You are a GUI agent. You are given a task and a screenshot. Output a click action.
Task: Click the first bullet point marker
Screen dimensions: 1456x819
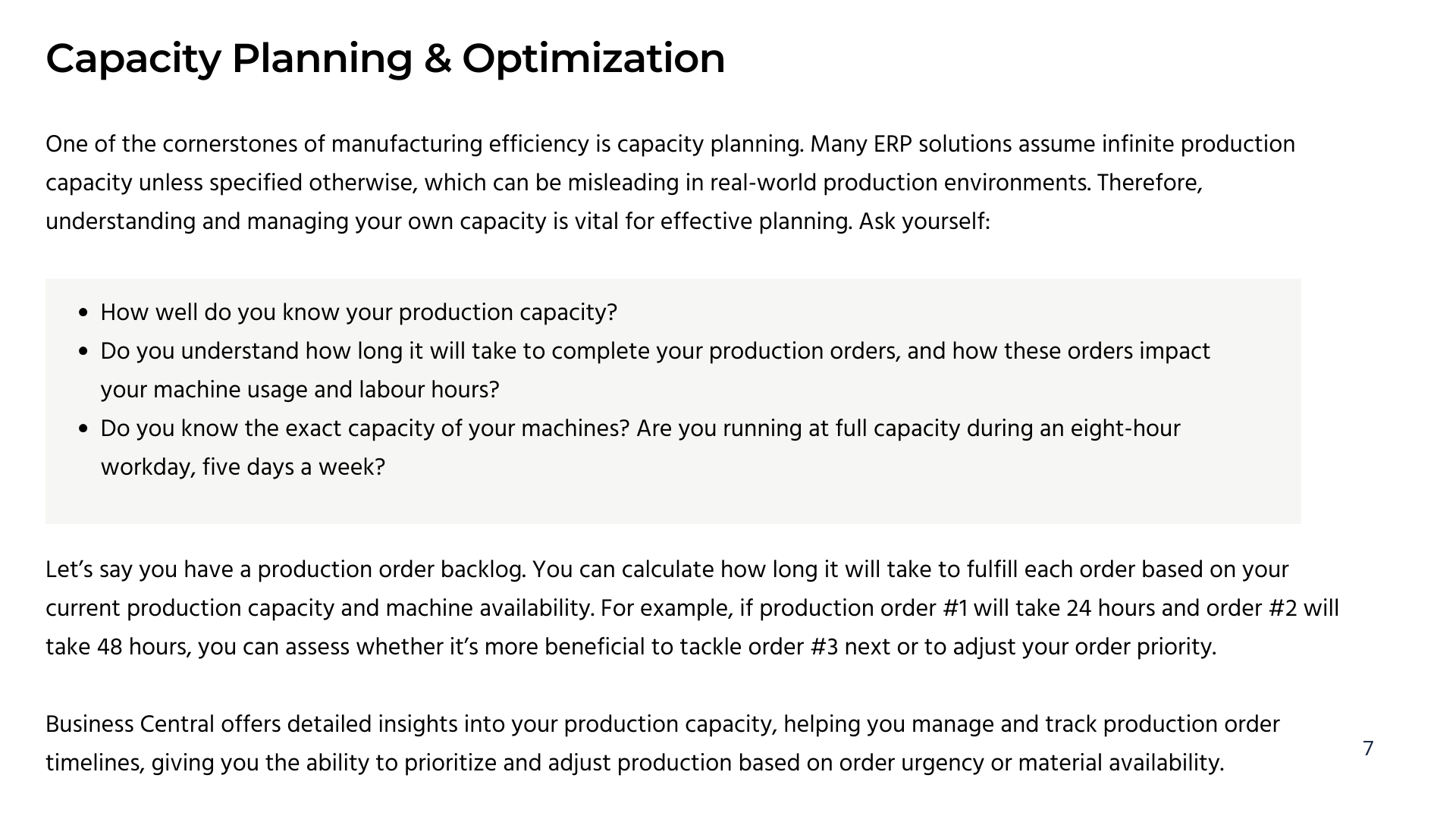tap(83, 313)
